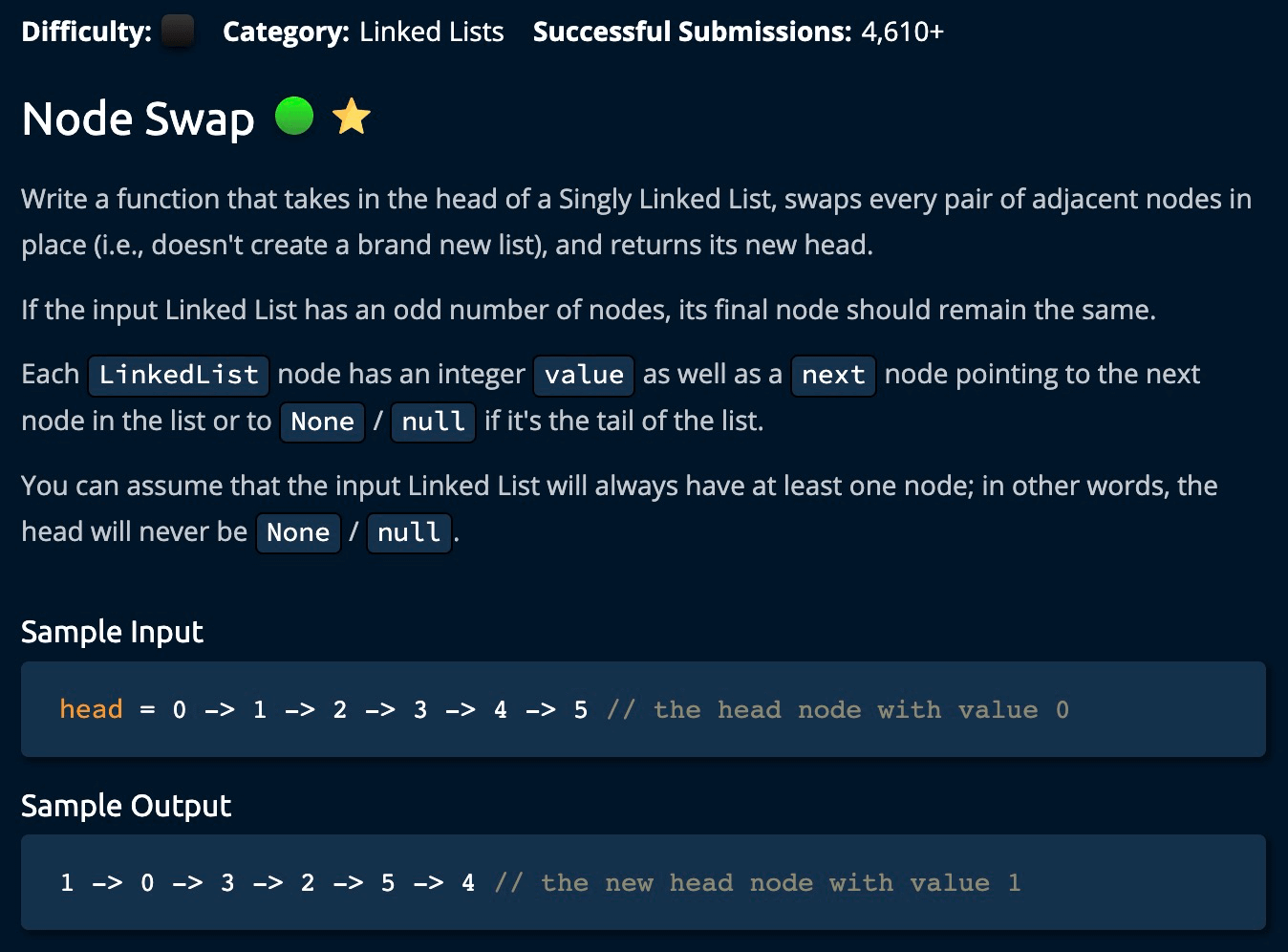
Task: Click the null chip before 'if it's the tail'
Action: coord(433,422)
